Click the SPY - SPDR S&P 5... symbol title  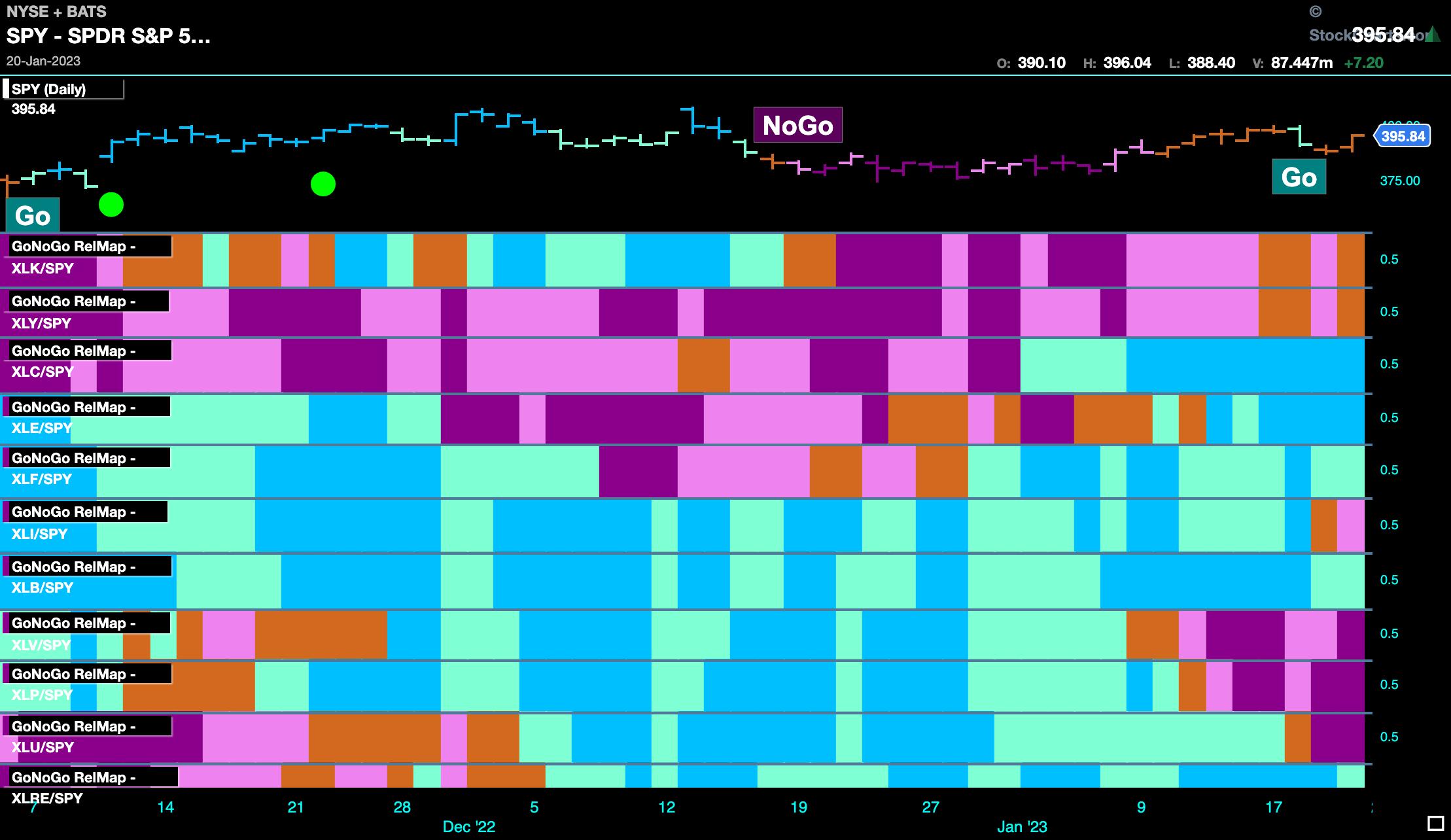pyautogui.click(x=109, y=35)
